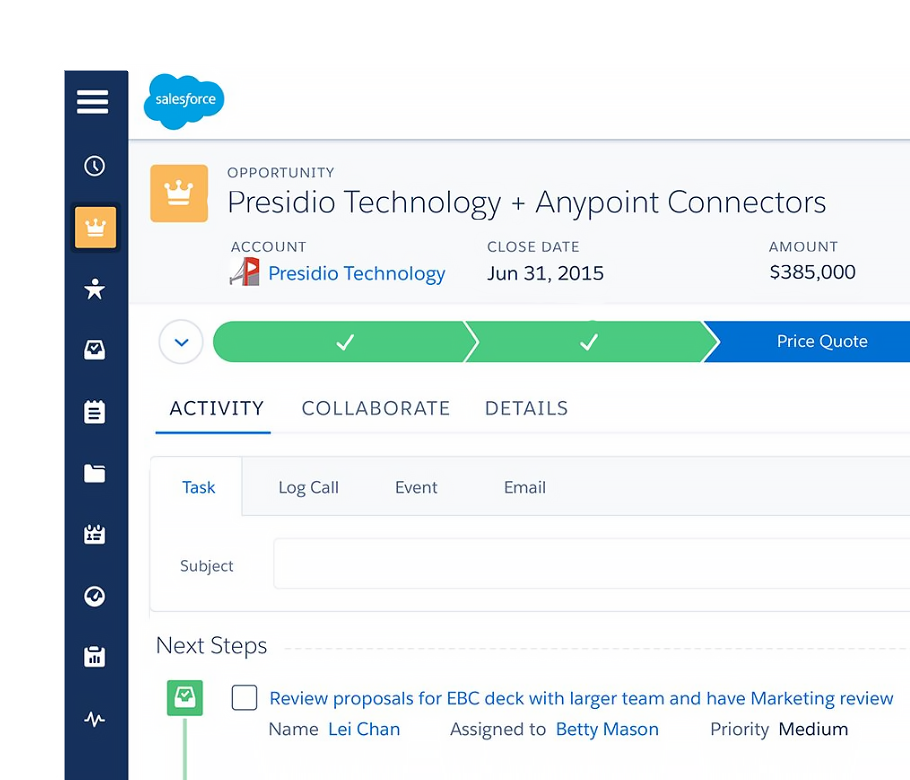910x780 pixels.
Task: Click the Lei Chan name link
Action: (x=364, y=729)
